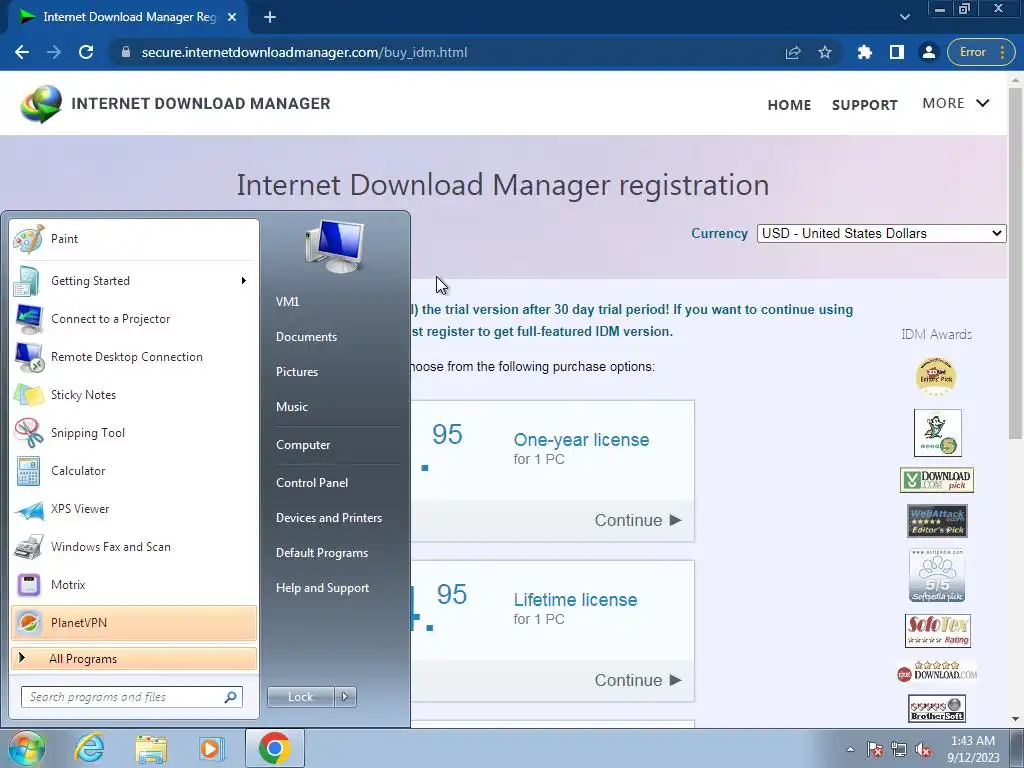Go back in Chrome

22,52
